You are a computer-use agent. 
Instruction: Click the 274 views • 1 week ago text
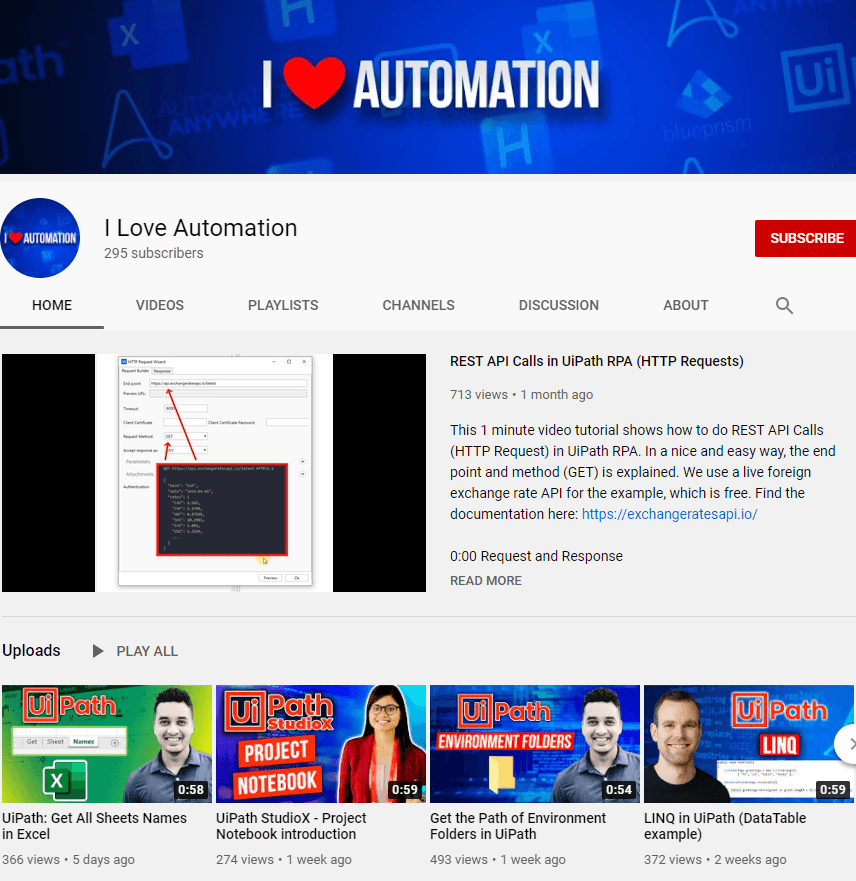[284, 859]
